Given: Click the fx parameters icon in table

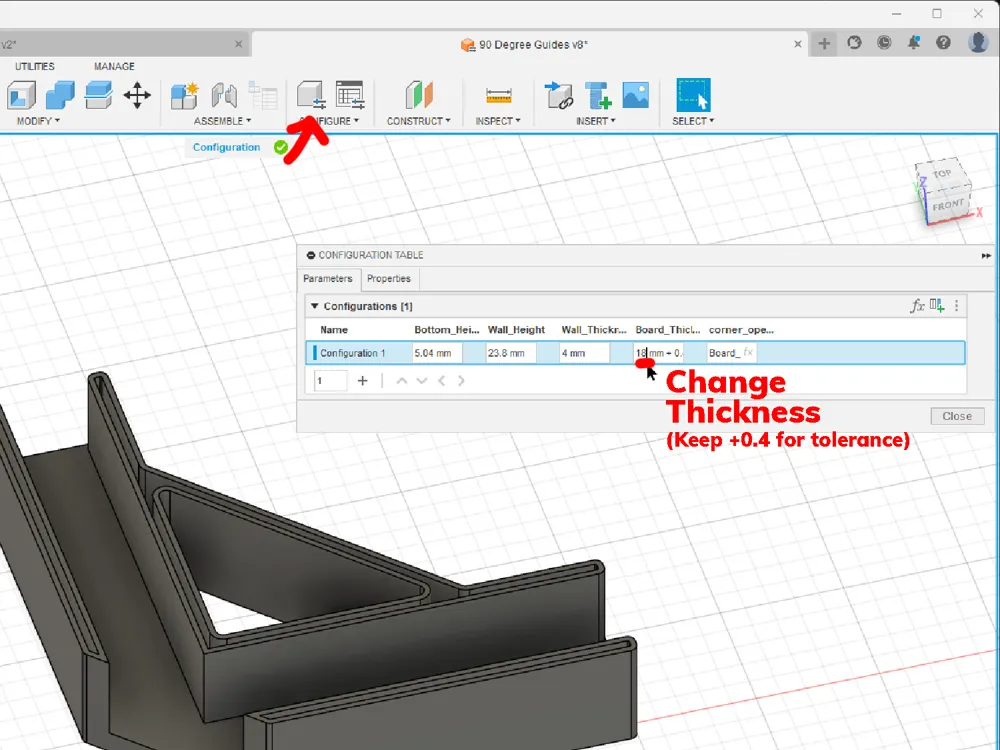Looking at the screenshot, I should pyautogui.click(x=917, y=306).
